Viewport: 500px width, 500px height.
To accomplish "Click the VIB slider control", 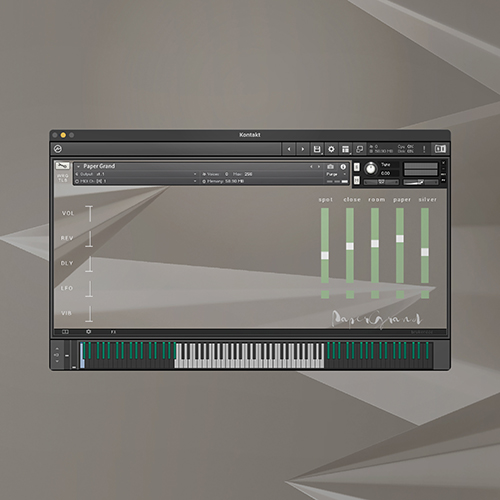I will (89, 314).
